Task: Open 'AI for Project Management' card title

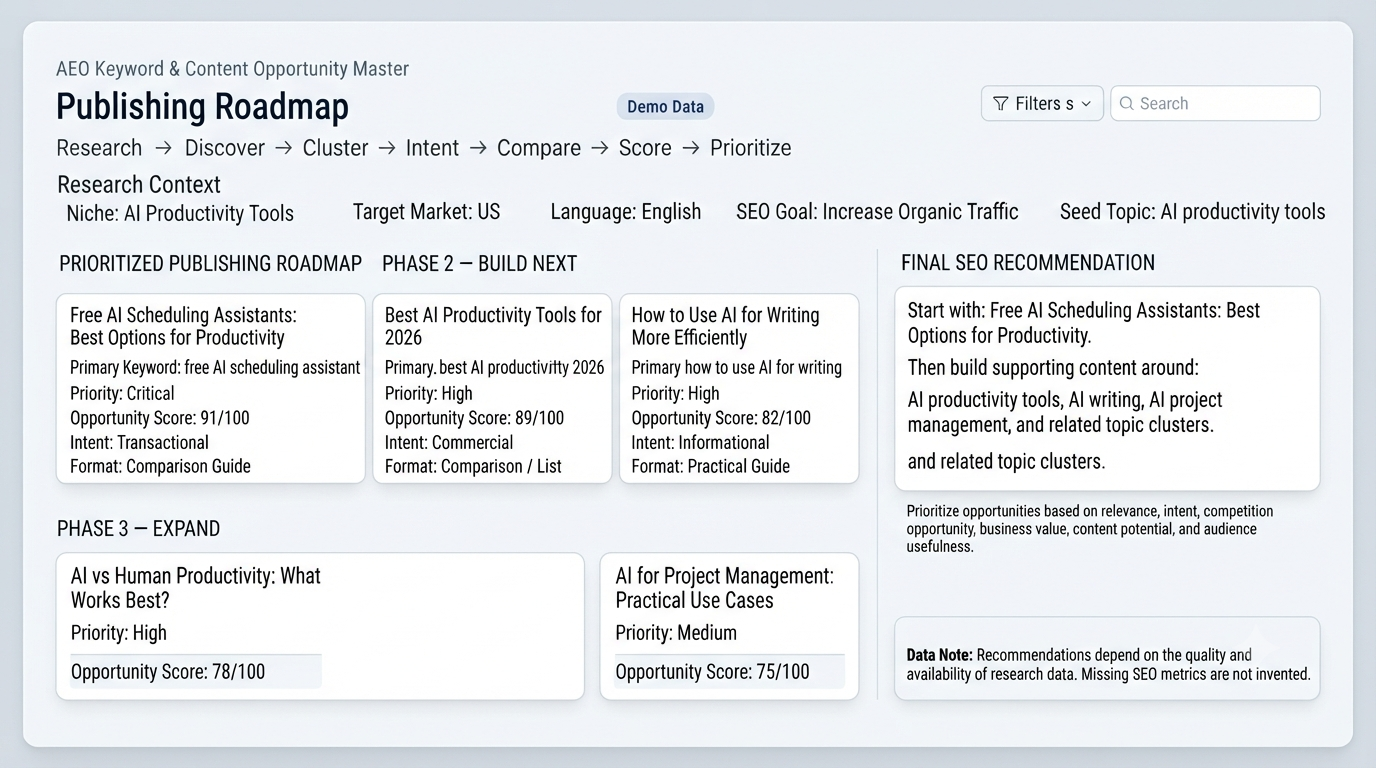Action: coord(724,588)
